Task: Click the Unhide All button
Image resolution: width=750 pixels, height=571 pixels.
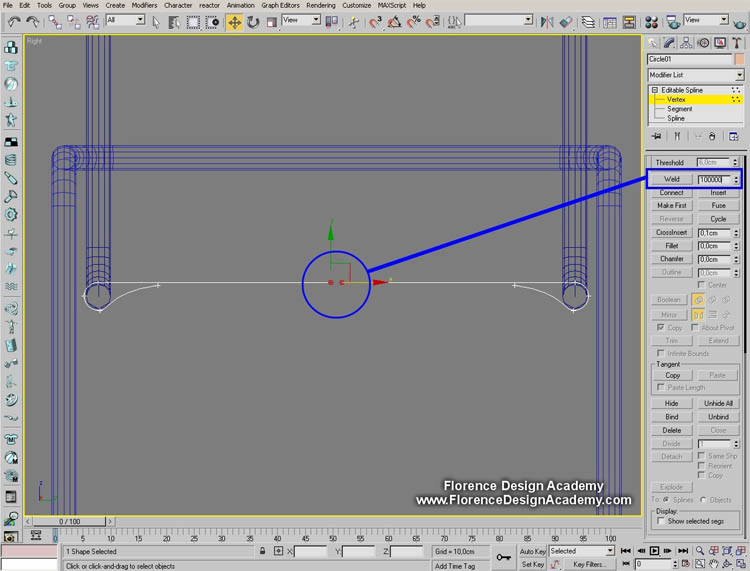Action: (x=718, y=403)
